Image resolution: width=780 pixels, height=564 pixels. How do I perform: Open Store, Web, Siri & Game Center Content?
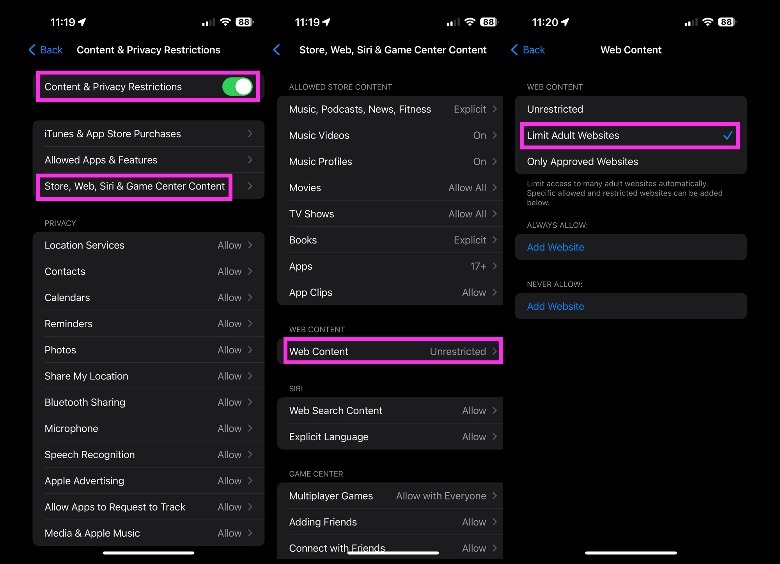click(148, 186)
